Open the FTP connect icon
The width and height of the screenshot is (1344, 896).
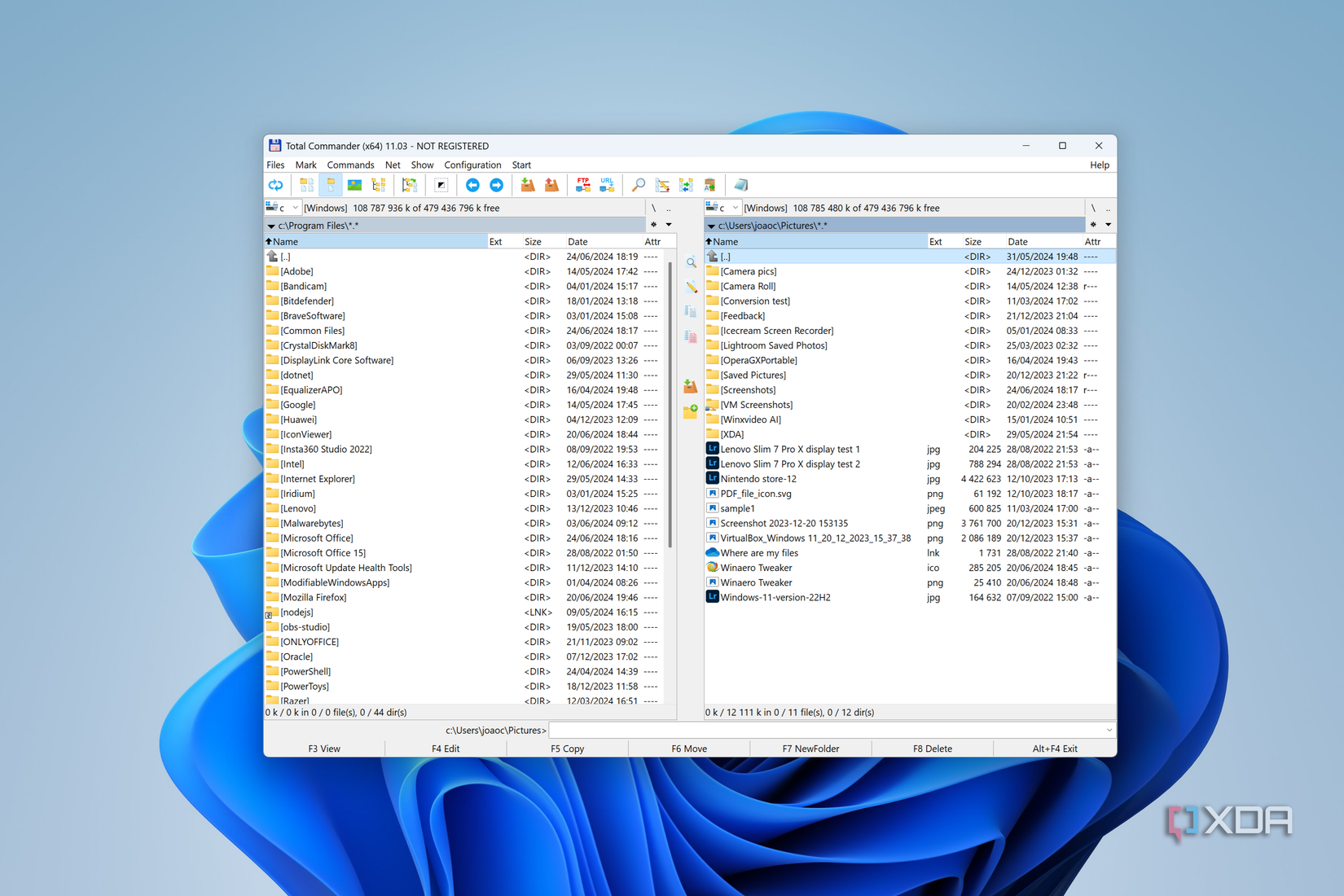tap(582, 185)
